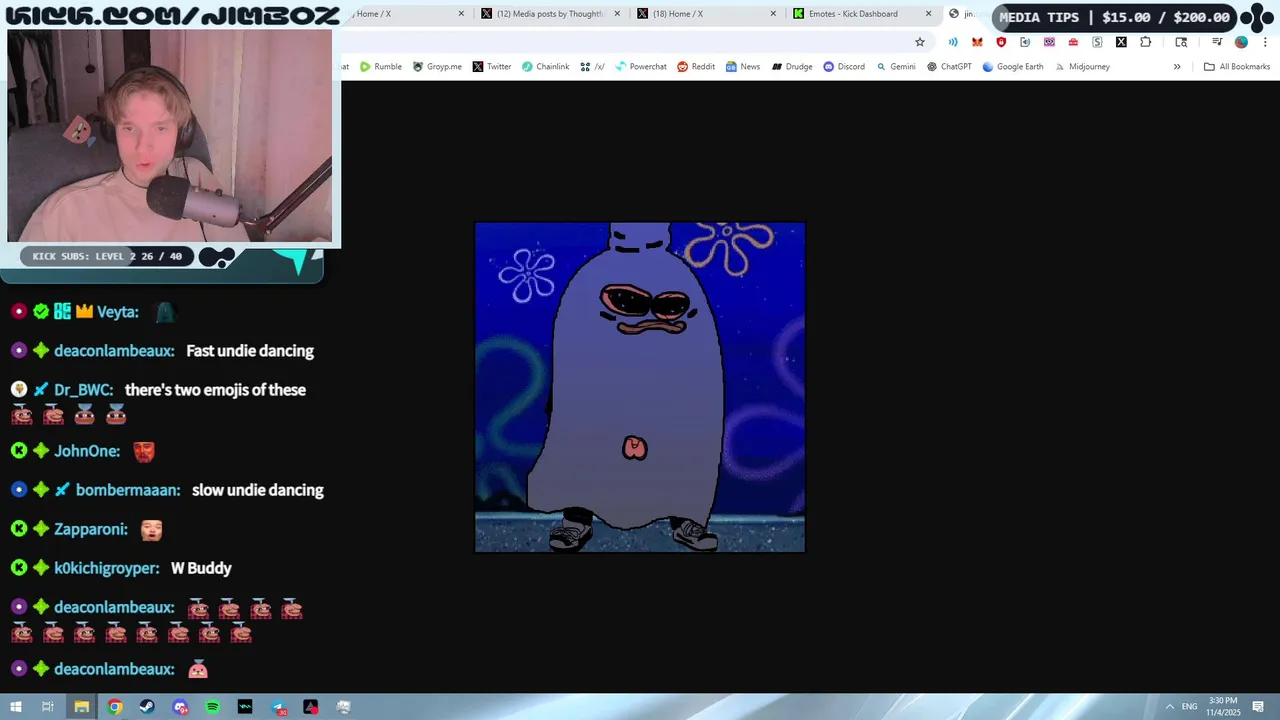Click the Windows Start button
Screen dimensions: 1280x720
pos(16,707)
